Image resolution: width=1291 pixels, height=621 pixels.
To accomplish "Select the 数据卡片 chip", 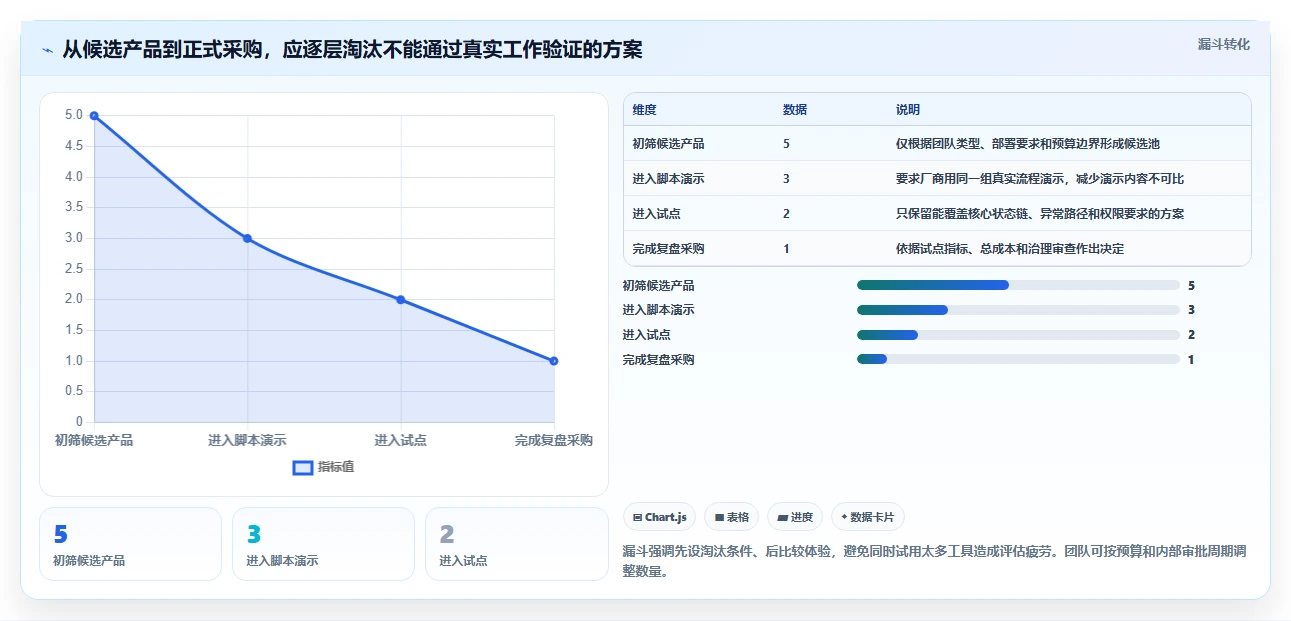I will [x=868, y=517].
